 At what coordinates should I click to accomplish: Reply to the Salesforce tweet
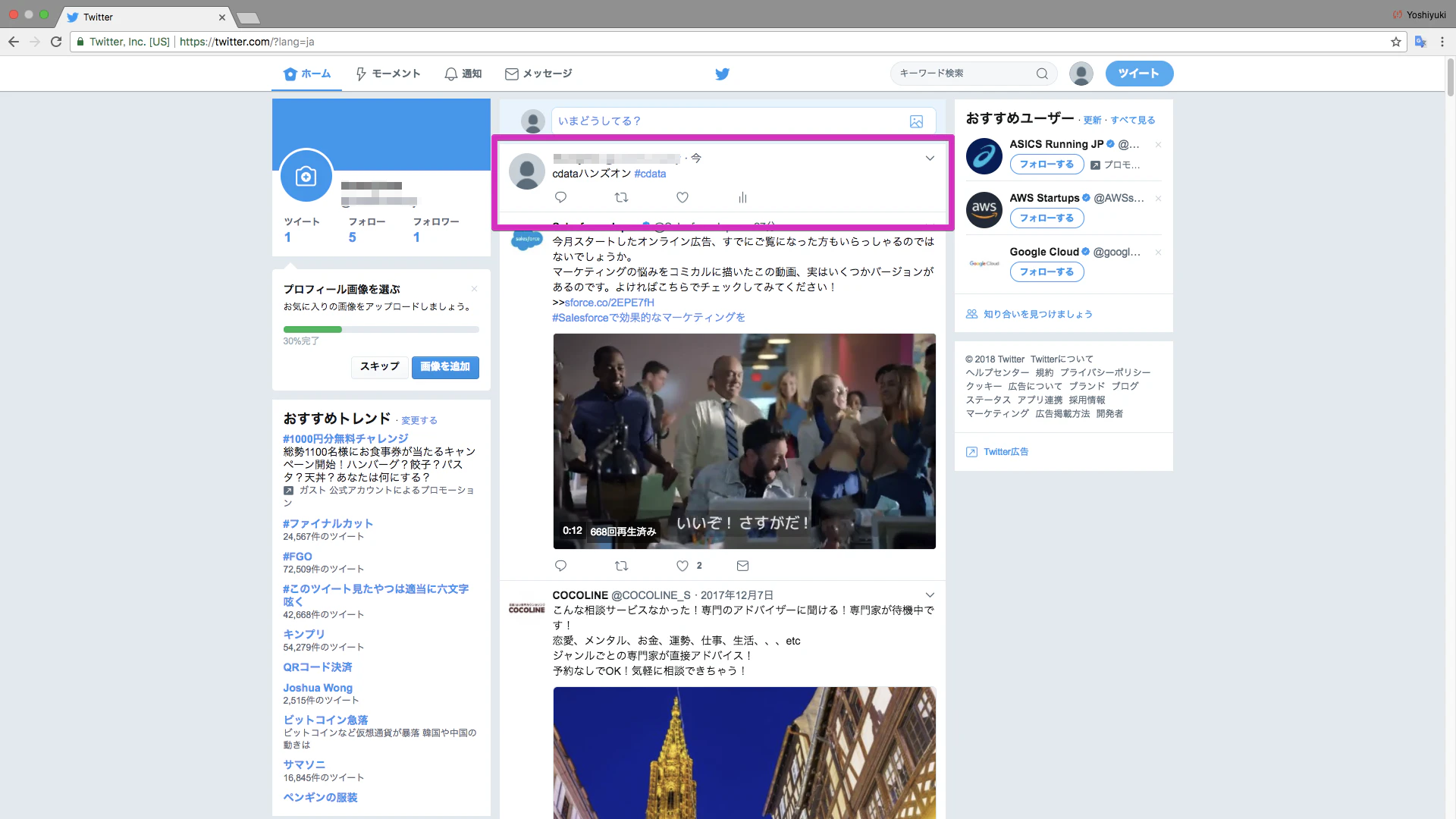point(560,566)
